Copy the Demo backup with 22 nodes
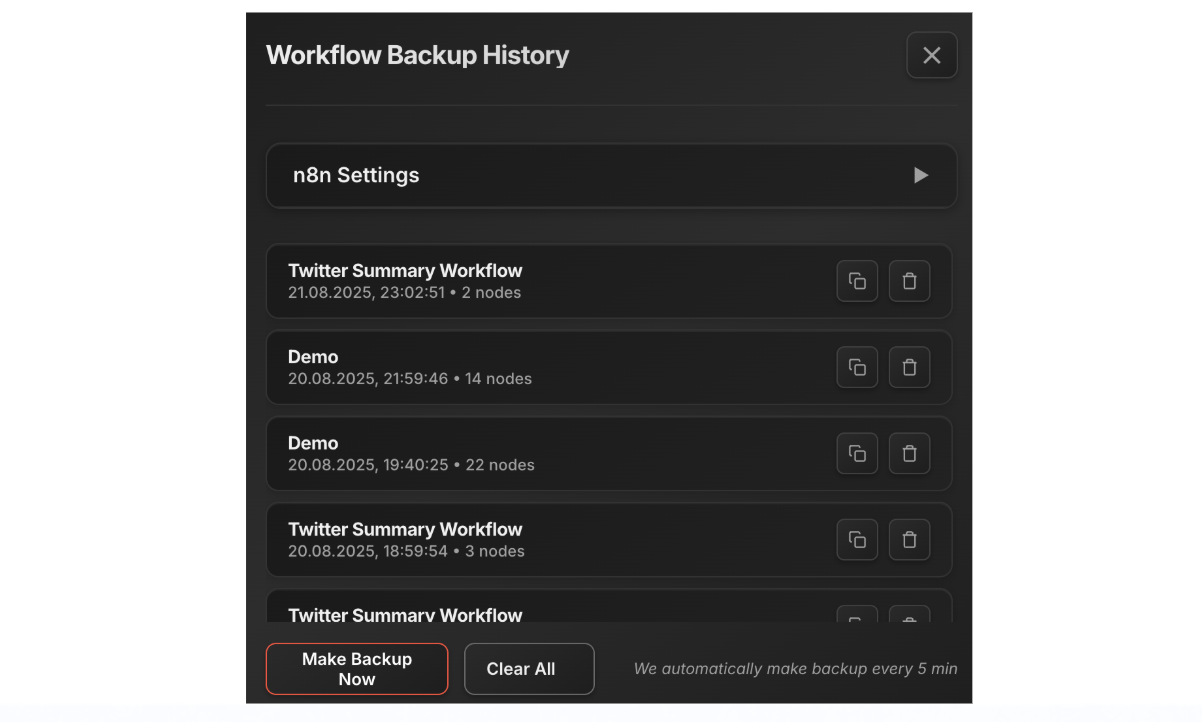The height and width of the screenshot is (722, 1202). tap(857, 453)
